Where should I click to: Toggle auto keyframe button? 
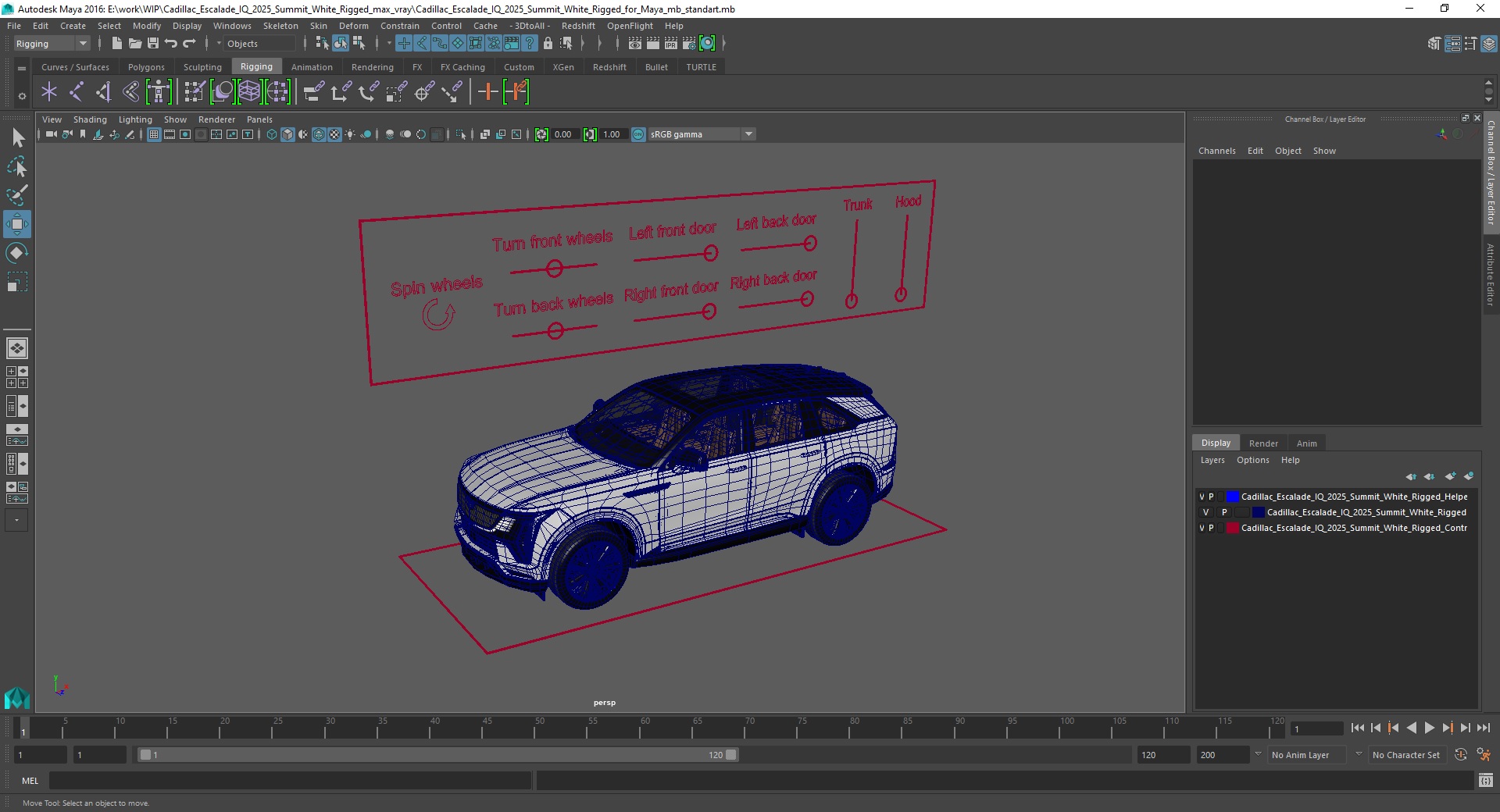tap(1460, 755)
